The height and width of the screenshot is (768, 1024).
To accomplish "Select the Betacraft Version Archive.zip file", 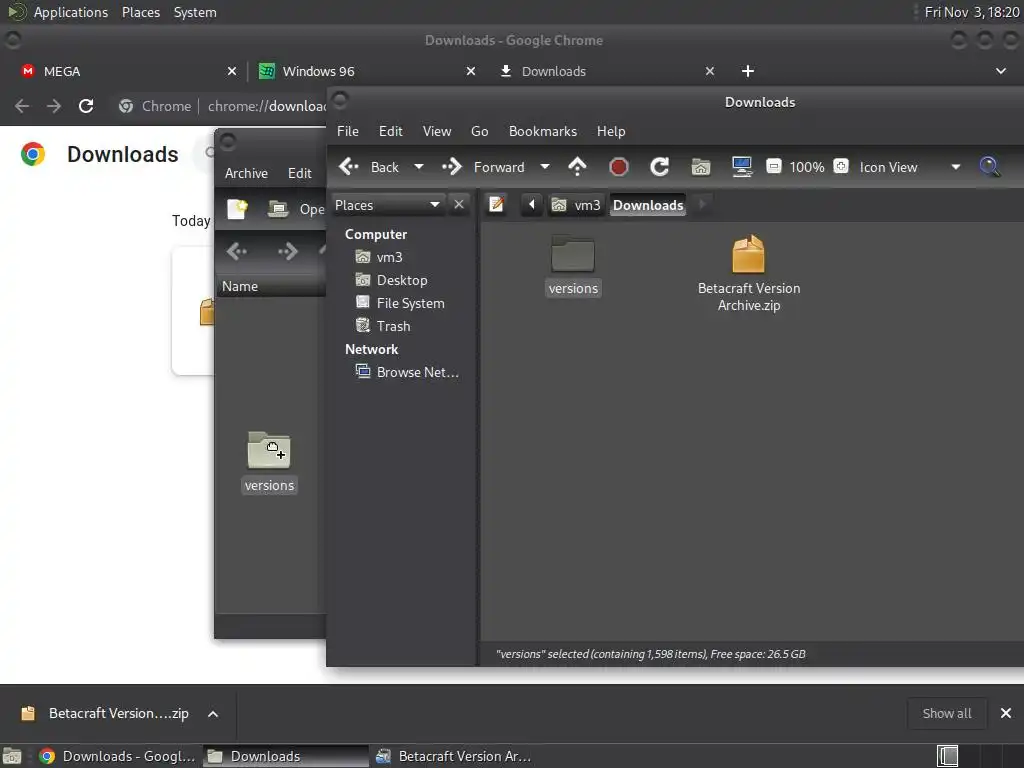I will pyautogui.click(x=748, y=273).
